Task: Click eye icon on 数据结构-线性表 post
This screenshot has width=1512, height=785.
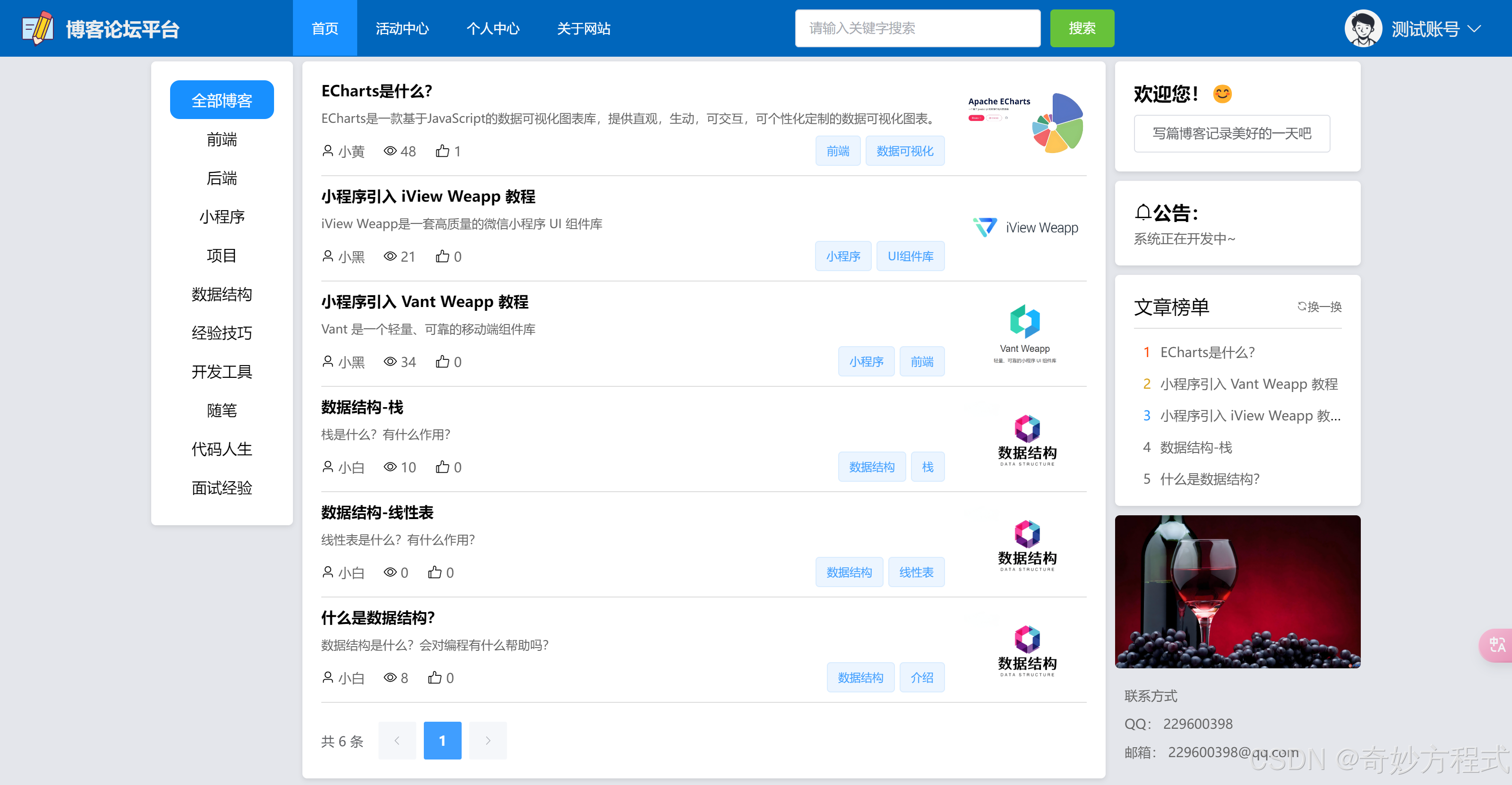Action: (390, 572)
